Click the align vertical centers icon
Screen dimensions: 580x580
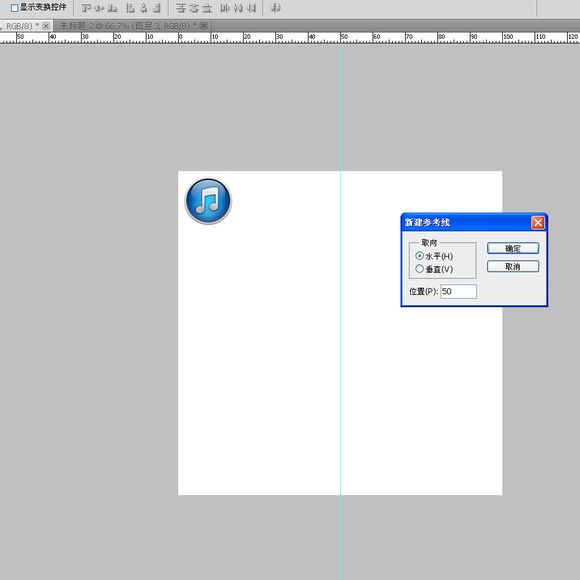99,8
